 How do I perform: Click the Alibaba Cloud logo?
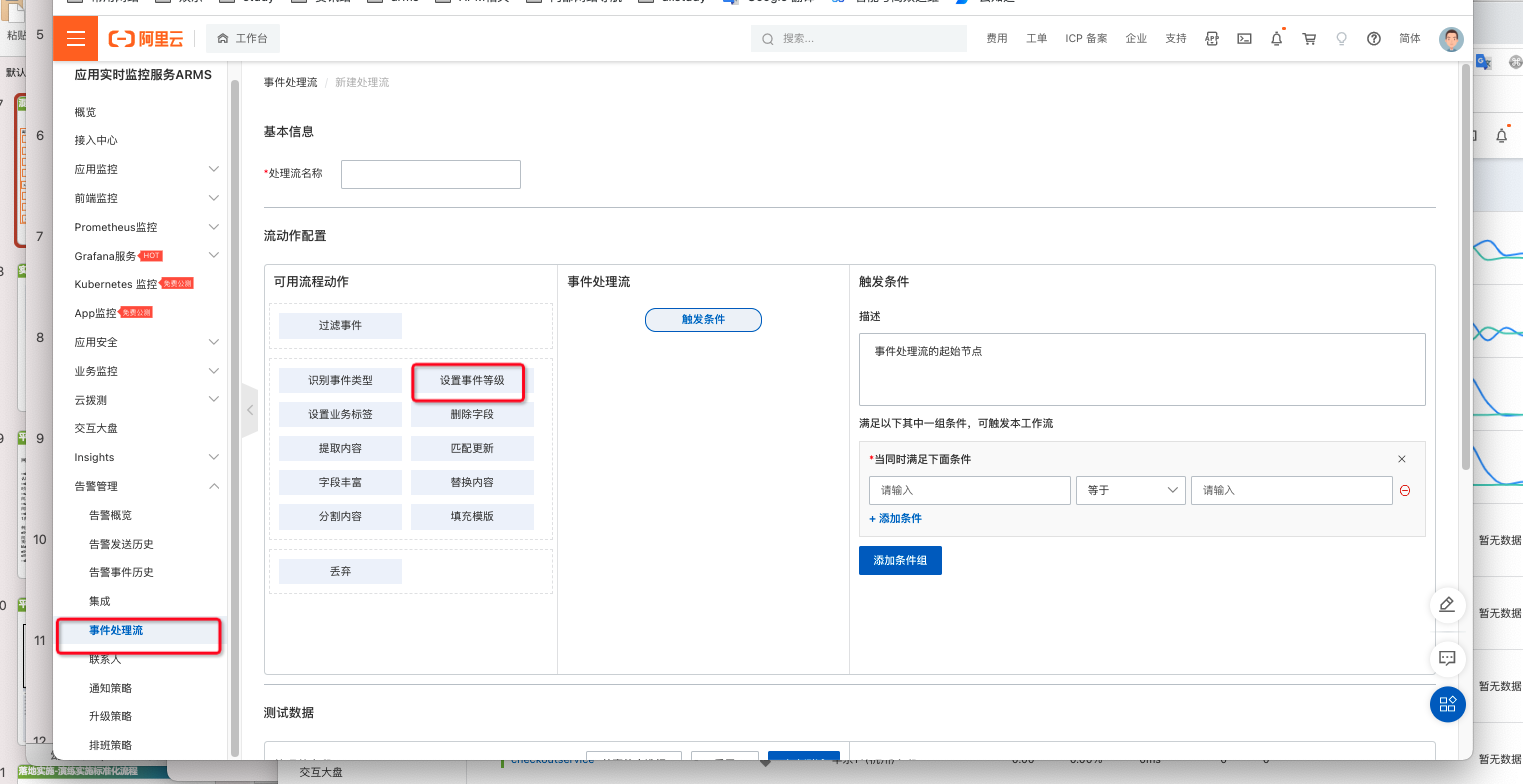[x=144, y=39]
